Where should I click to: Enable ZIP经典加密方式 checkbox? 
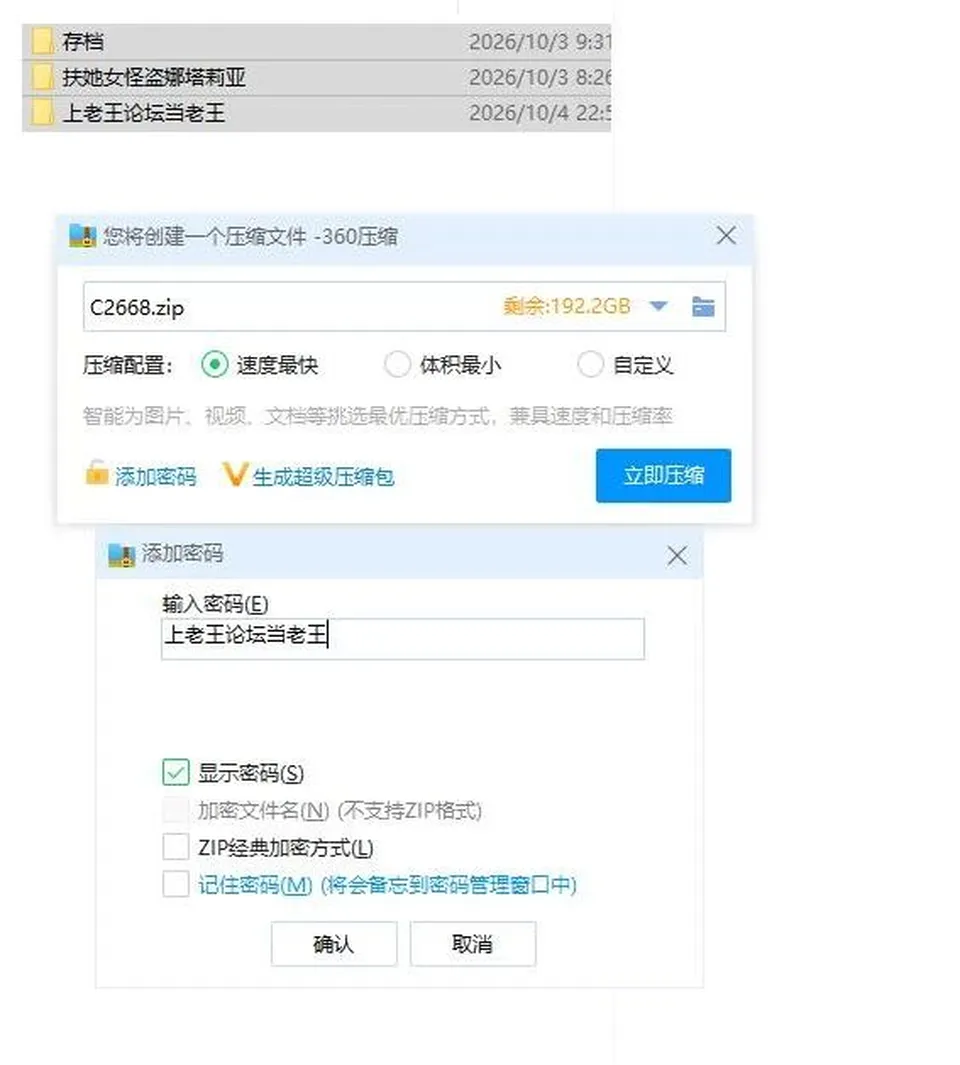[176, 847]
